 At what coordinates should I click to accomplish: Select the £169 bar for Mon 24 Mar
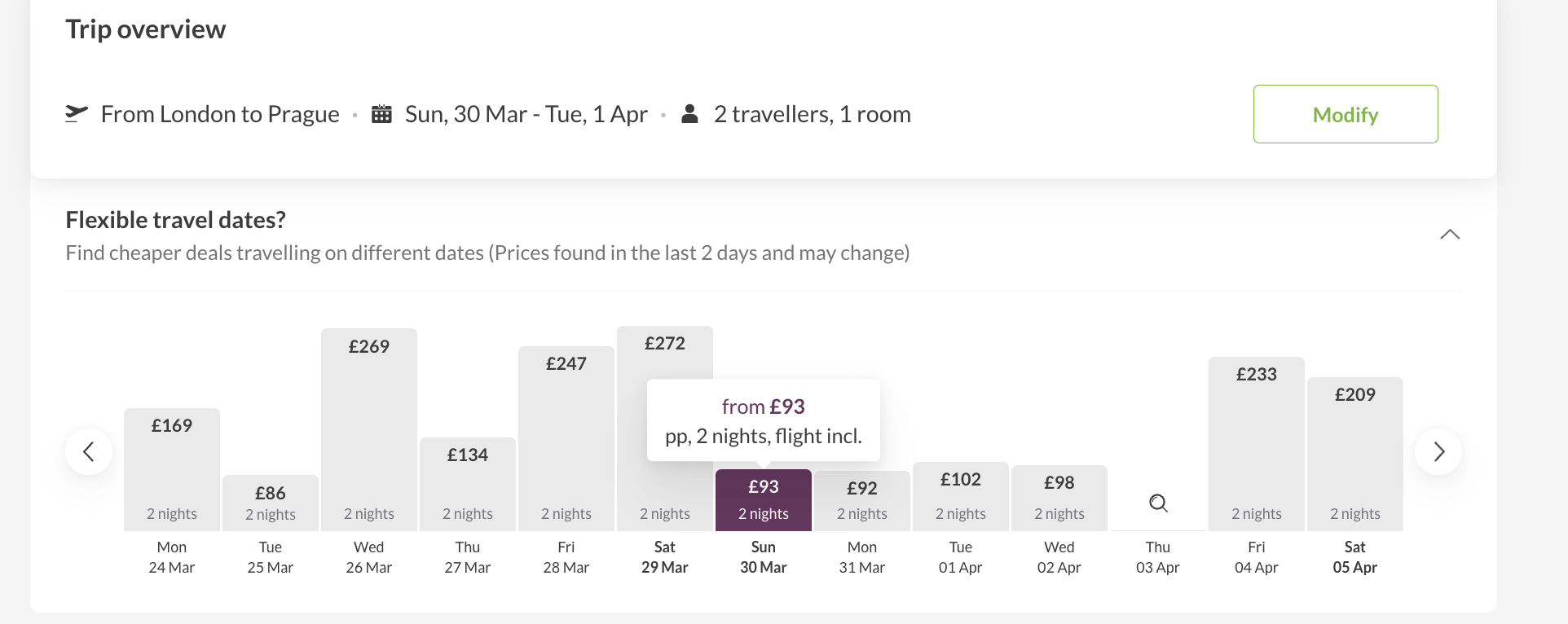click(172, 469)
